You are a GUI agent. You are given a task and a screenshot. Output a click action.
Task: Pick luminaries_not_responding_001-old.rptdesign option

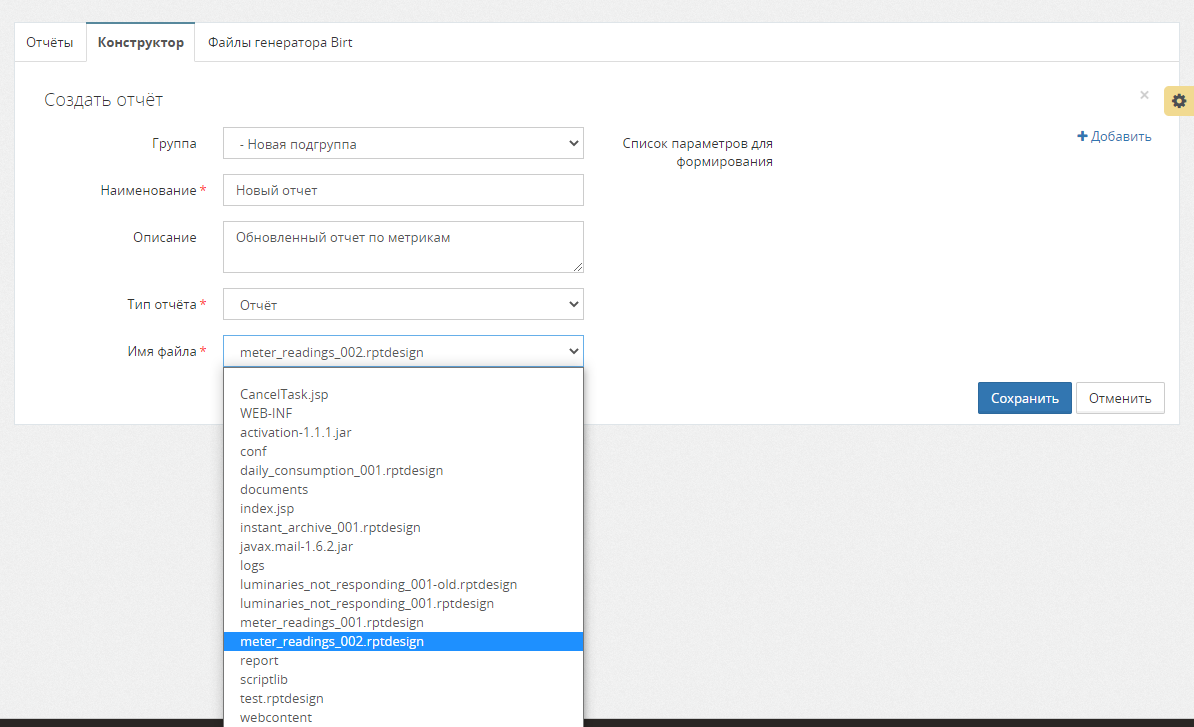[x=378, y=584]
